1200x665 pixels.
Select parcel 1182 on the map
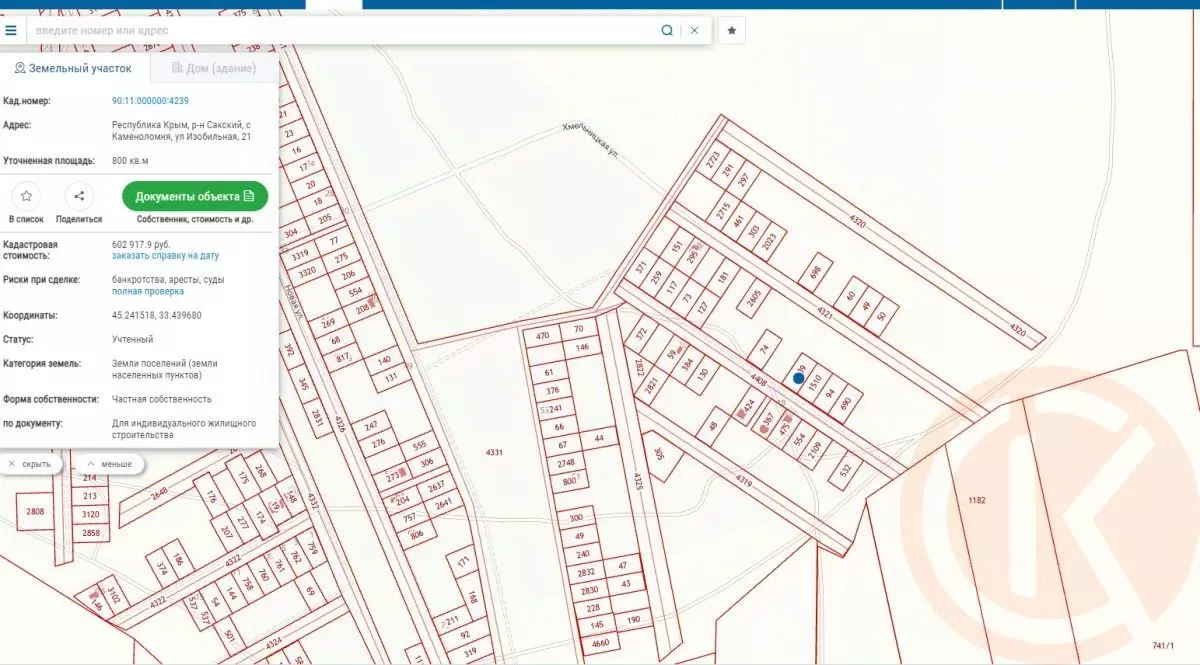coord(977,499)
